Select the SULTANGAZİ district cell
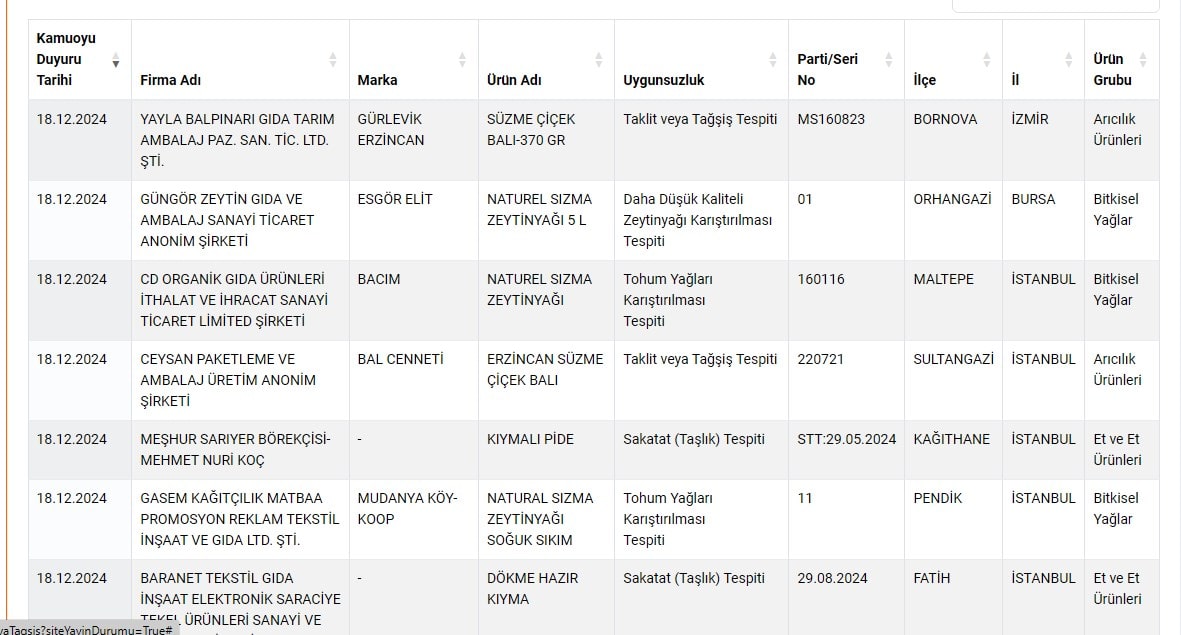 click(x=953, y=359)
